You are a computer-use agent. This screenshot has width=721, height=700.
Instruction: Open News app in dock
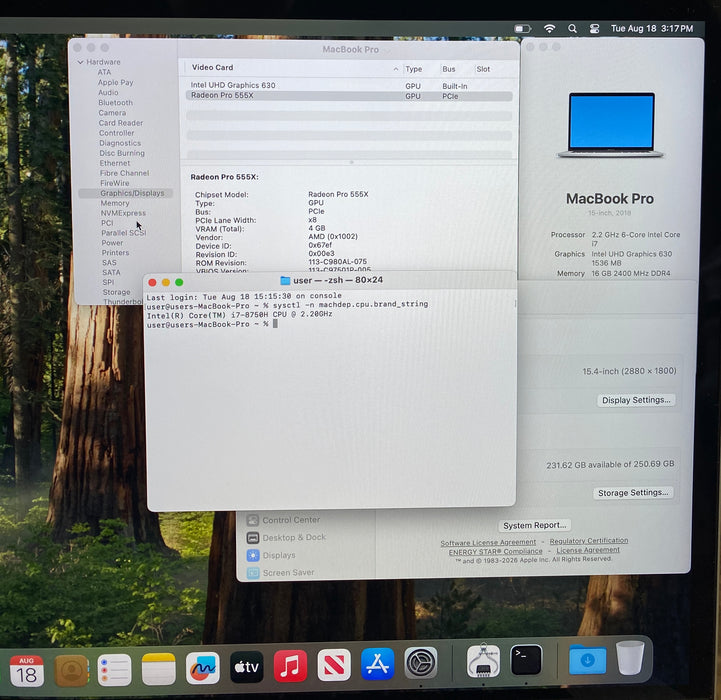(x=334, y=665)
